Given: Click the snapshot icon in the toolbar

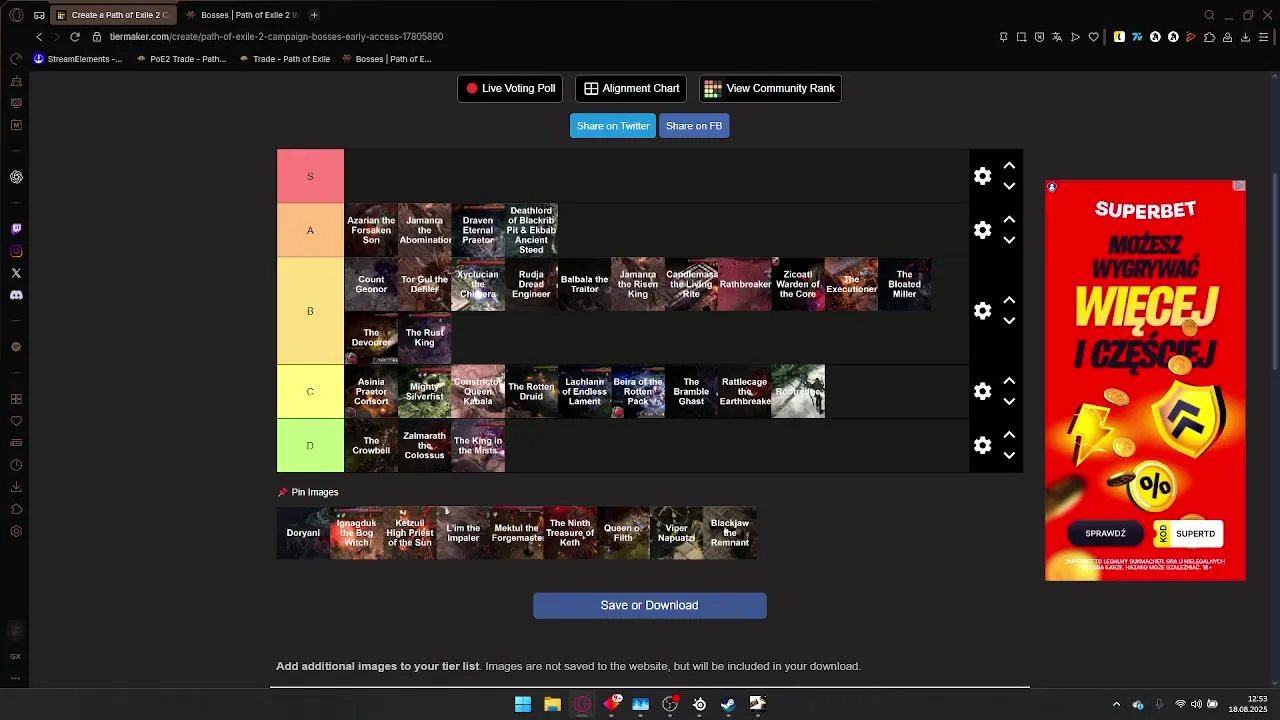Looking at the screenshot, I should coord(1021,37).
